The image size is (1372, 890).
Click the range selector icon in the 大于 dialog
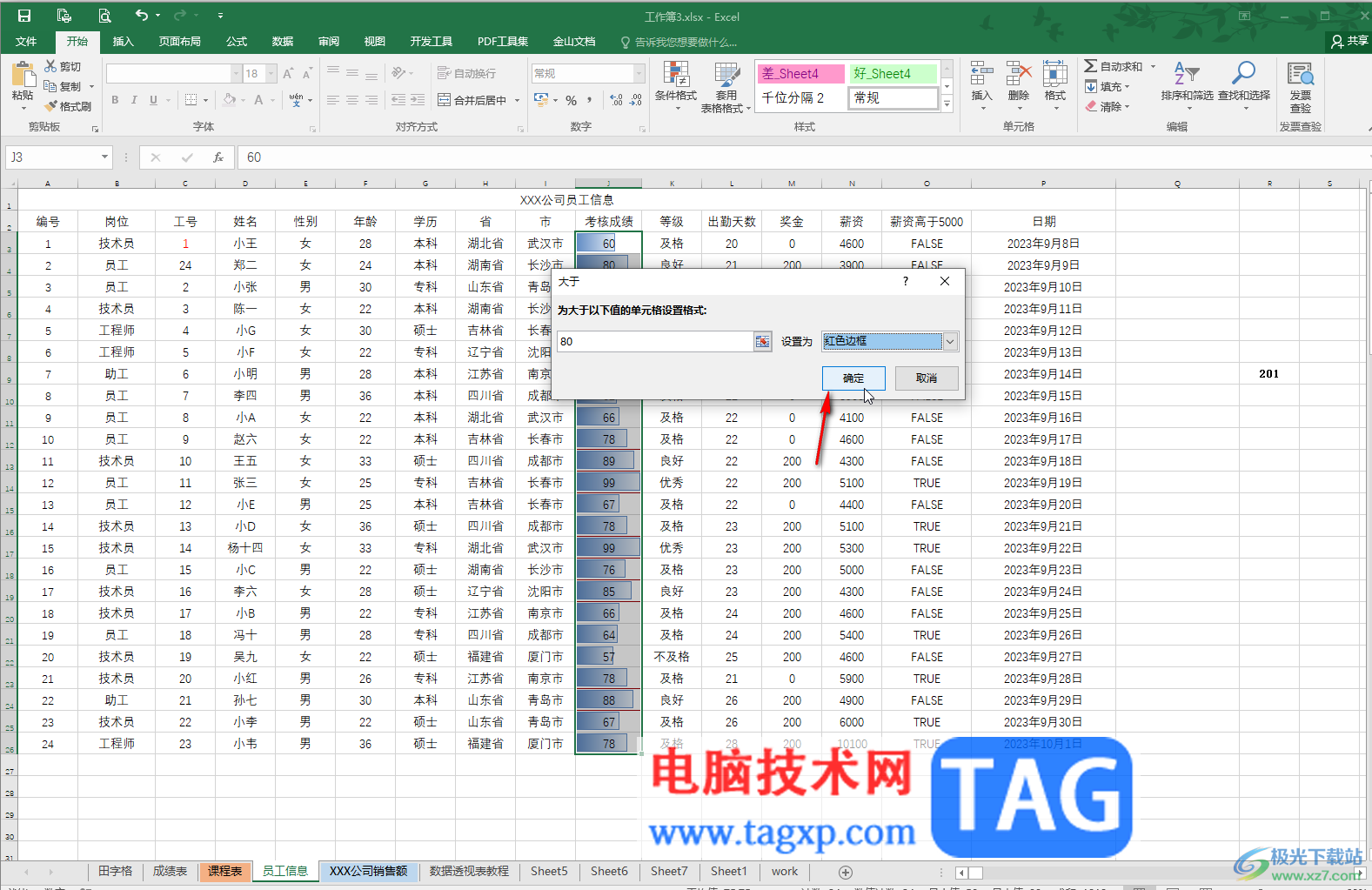coord(762,342)
